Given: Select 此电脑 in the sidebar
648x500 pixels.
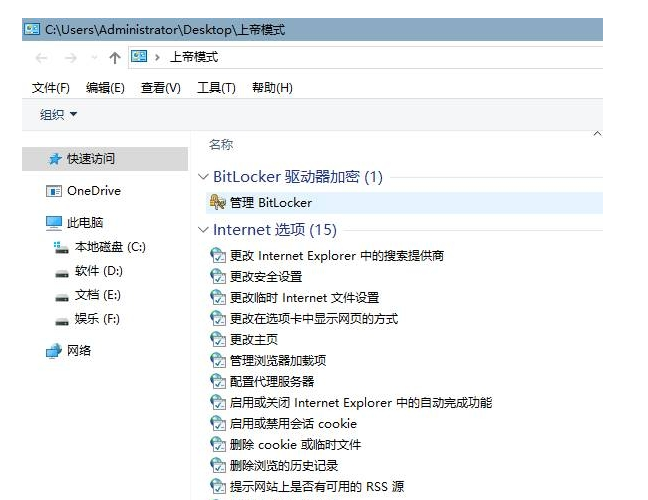Looking at the screenshot, I should coord(85,223).
